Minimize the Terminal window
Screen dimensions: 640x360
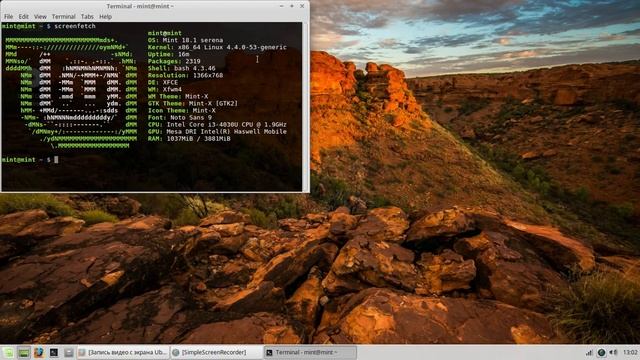coord(281,6)
